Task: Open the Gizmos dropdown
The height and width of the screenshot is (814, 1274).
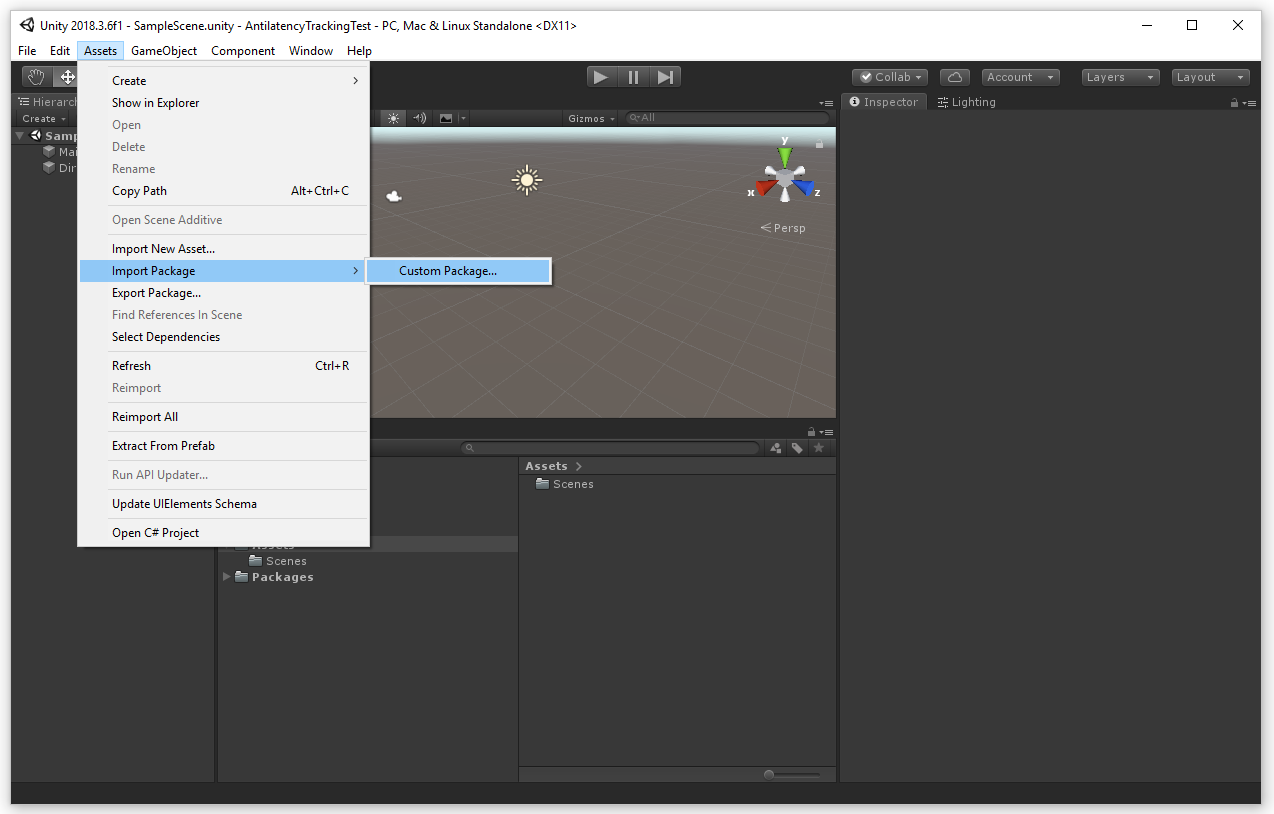Action: coord(591,118)
